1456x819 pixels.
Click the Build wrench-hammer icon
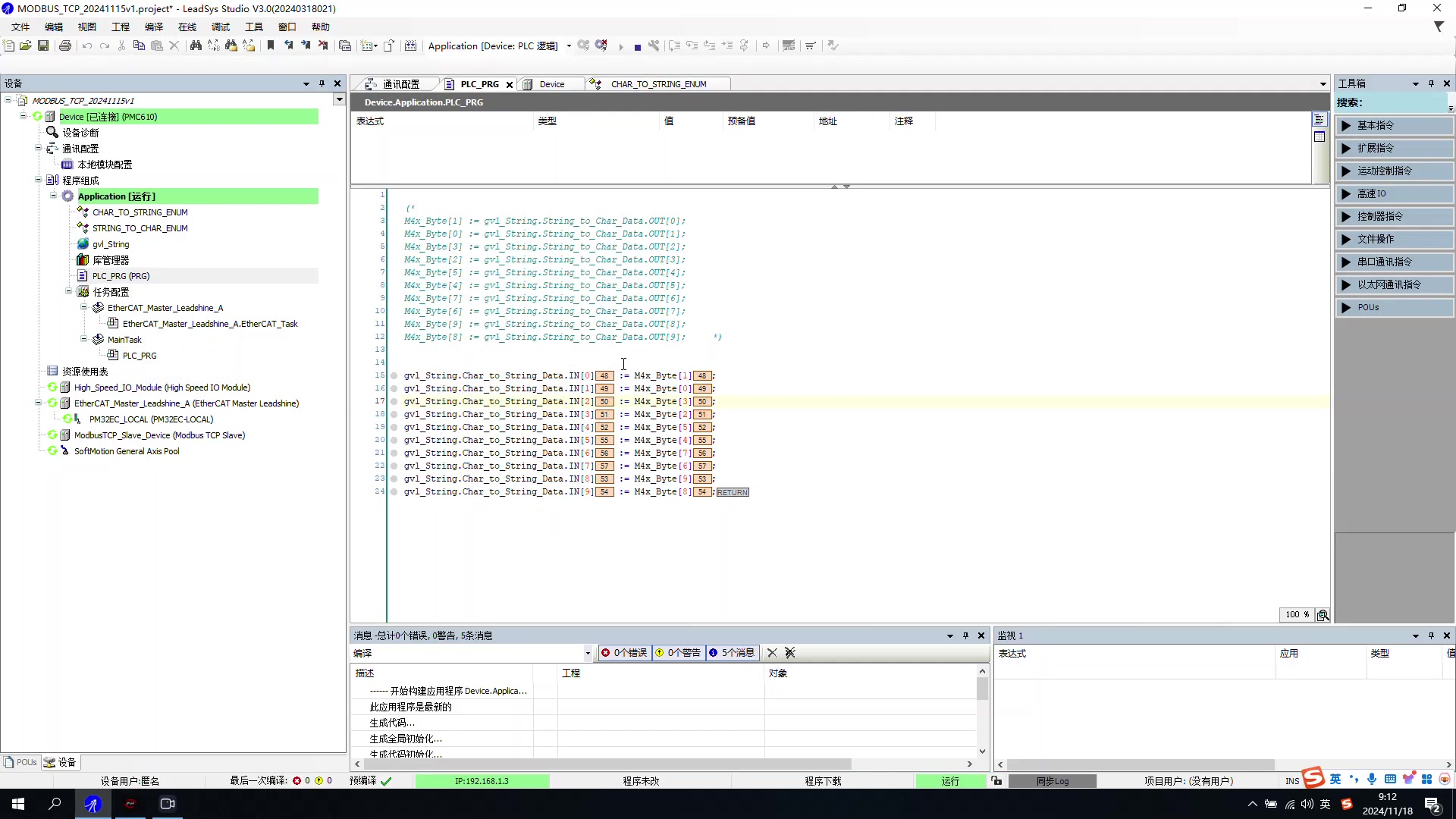click(654, 45)
